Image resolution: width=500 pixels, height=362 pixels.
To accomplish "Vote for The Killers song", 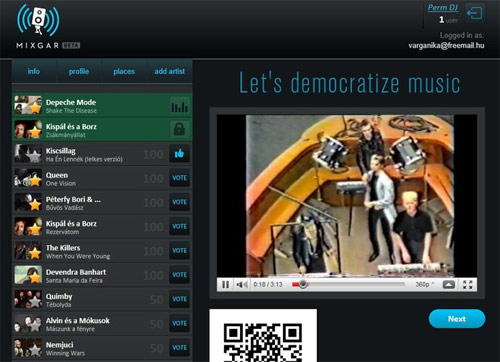I will 179,251.
